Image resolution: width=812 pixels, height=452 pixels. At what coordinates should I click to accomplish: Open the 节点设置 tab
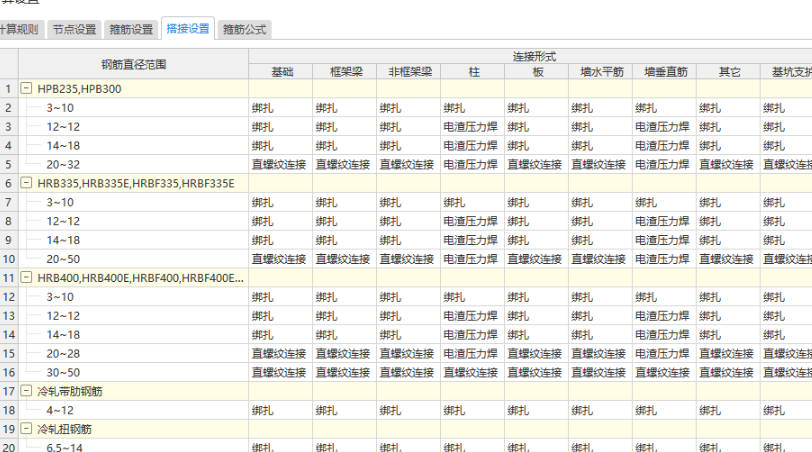[75, 30]
